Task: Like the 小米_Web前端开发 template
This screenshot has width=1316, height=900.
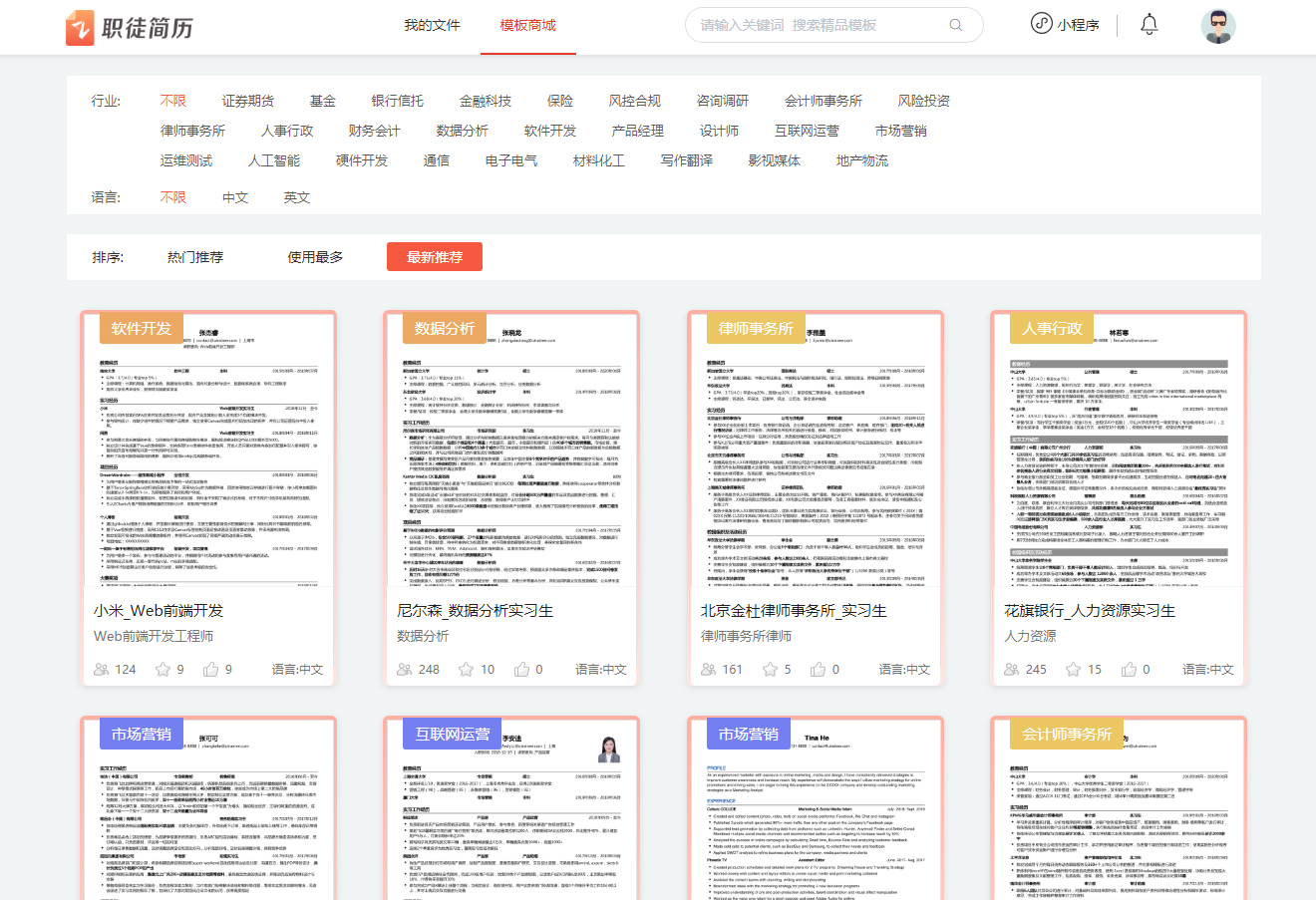Action: click(210, 669)
